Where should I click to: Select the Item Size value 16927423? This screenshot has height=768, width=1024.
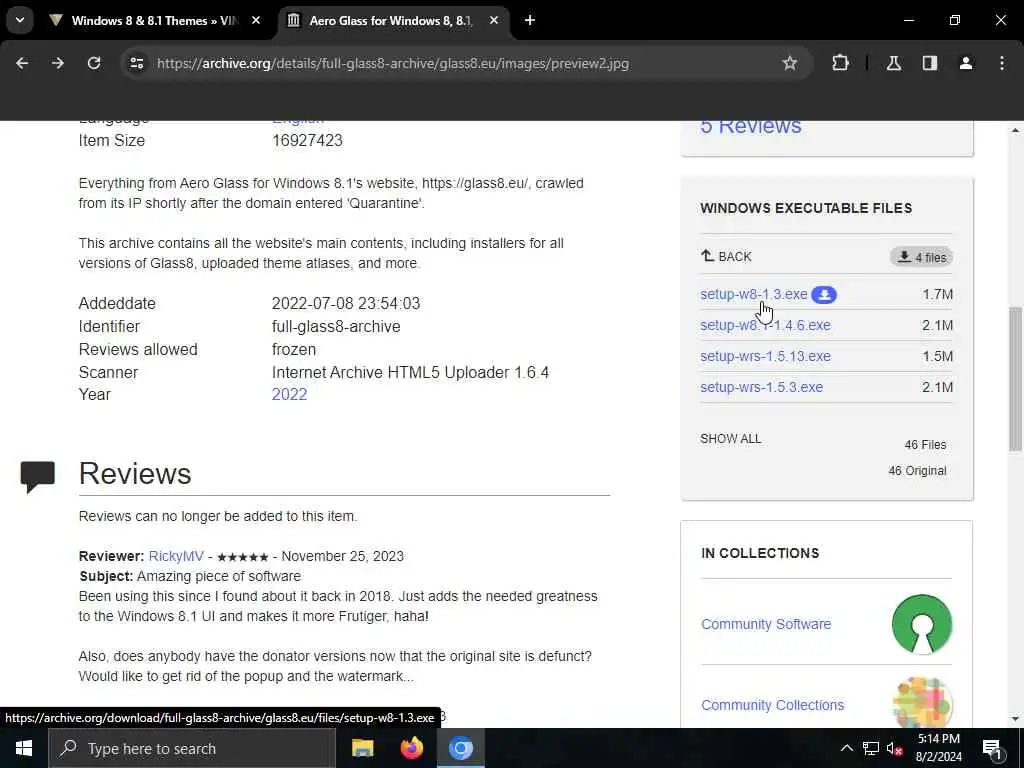tap(307, 140)
